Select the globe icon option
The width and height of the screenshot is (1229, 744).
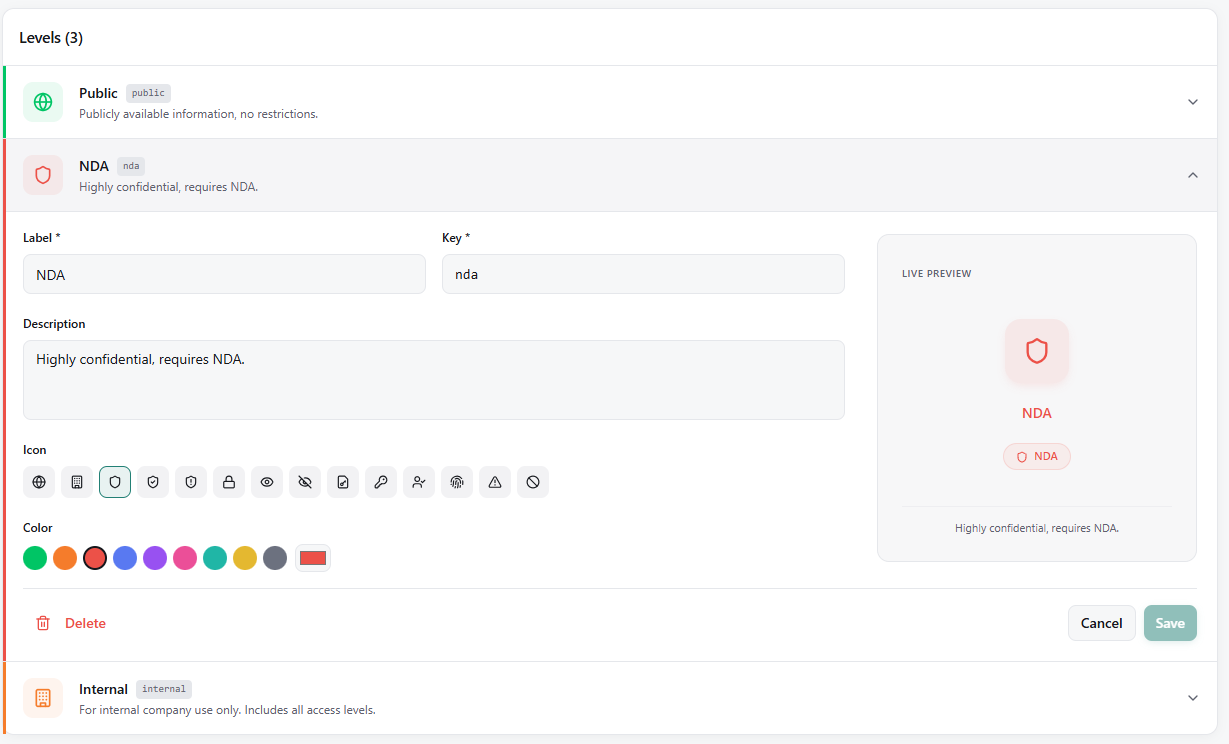(x=39, y=482)
